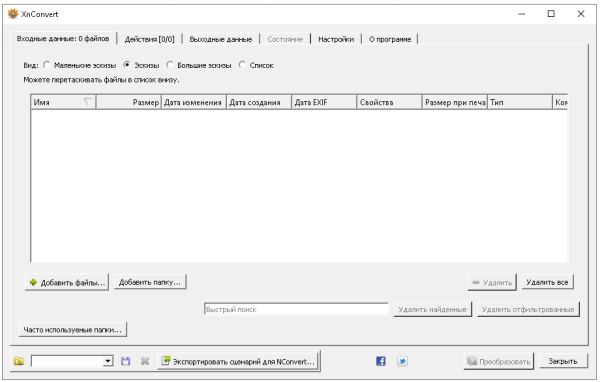
Task: Delete script with the gray X icon
Action: [145, 361]
